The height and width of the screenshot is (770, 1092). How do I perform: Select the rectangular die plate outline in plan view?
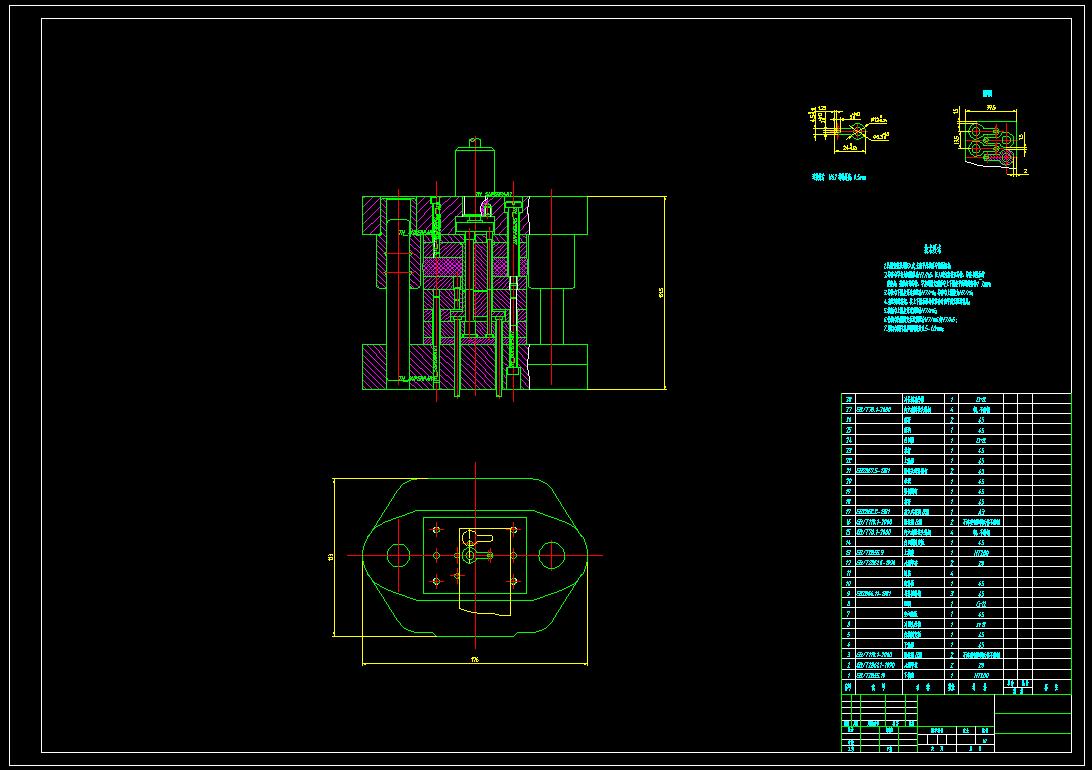[475, 555]
